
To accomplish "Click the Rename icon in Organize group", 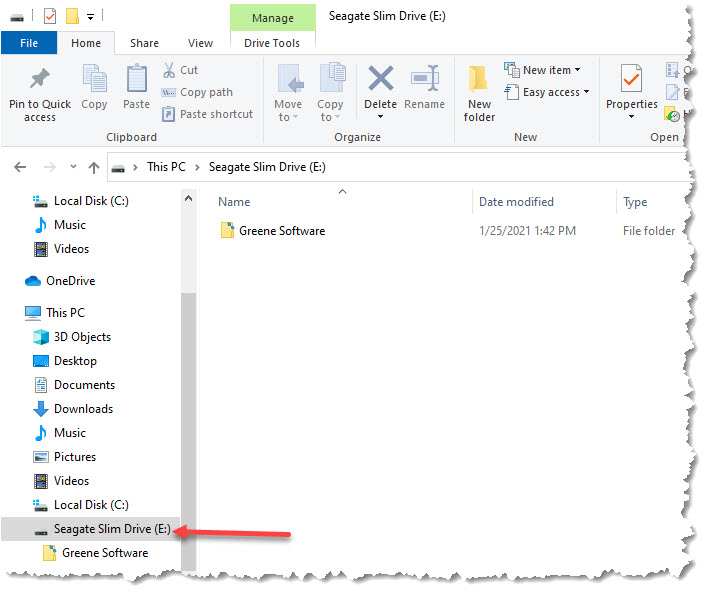I will coord(424,80).
